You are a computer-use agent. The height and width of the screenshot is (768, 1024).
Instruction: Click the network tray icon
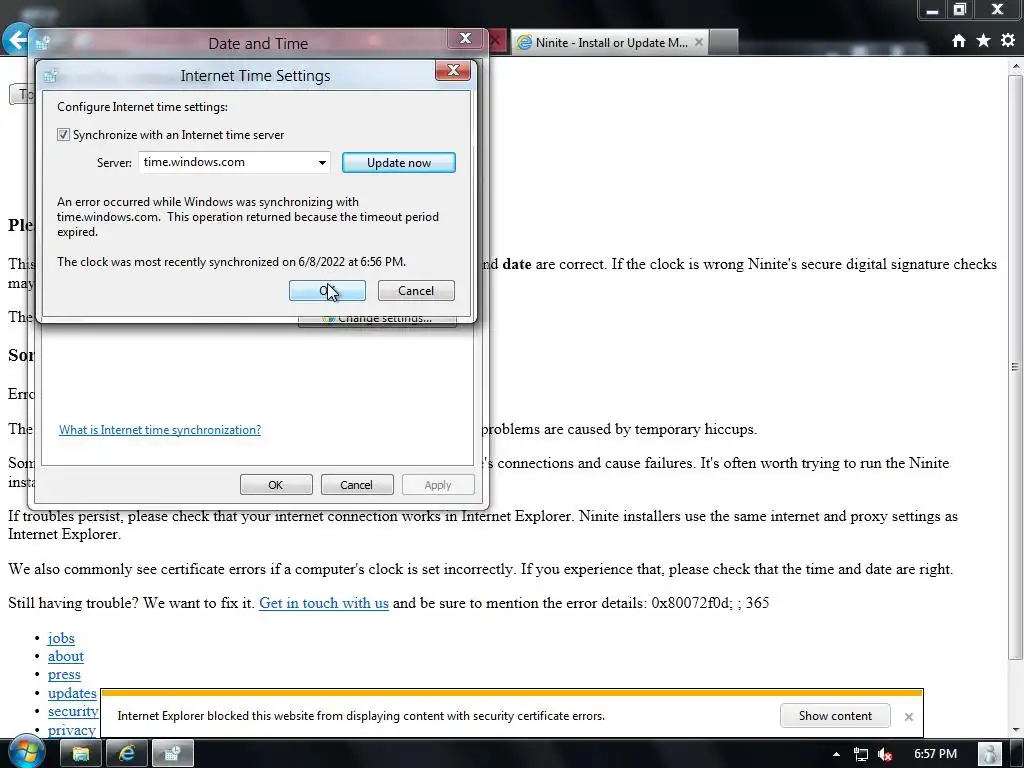tap(861, 754)
